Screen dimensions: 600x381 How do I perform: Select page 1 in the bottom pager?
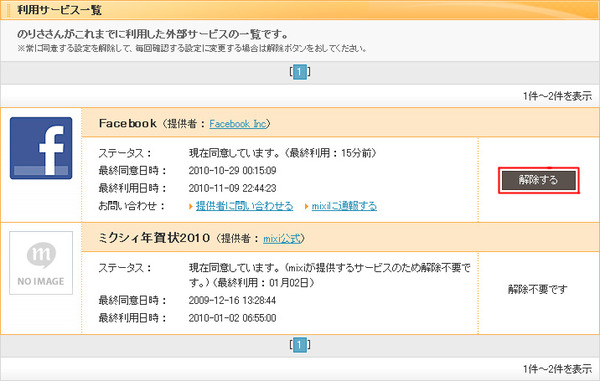tap(300, 345)
